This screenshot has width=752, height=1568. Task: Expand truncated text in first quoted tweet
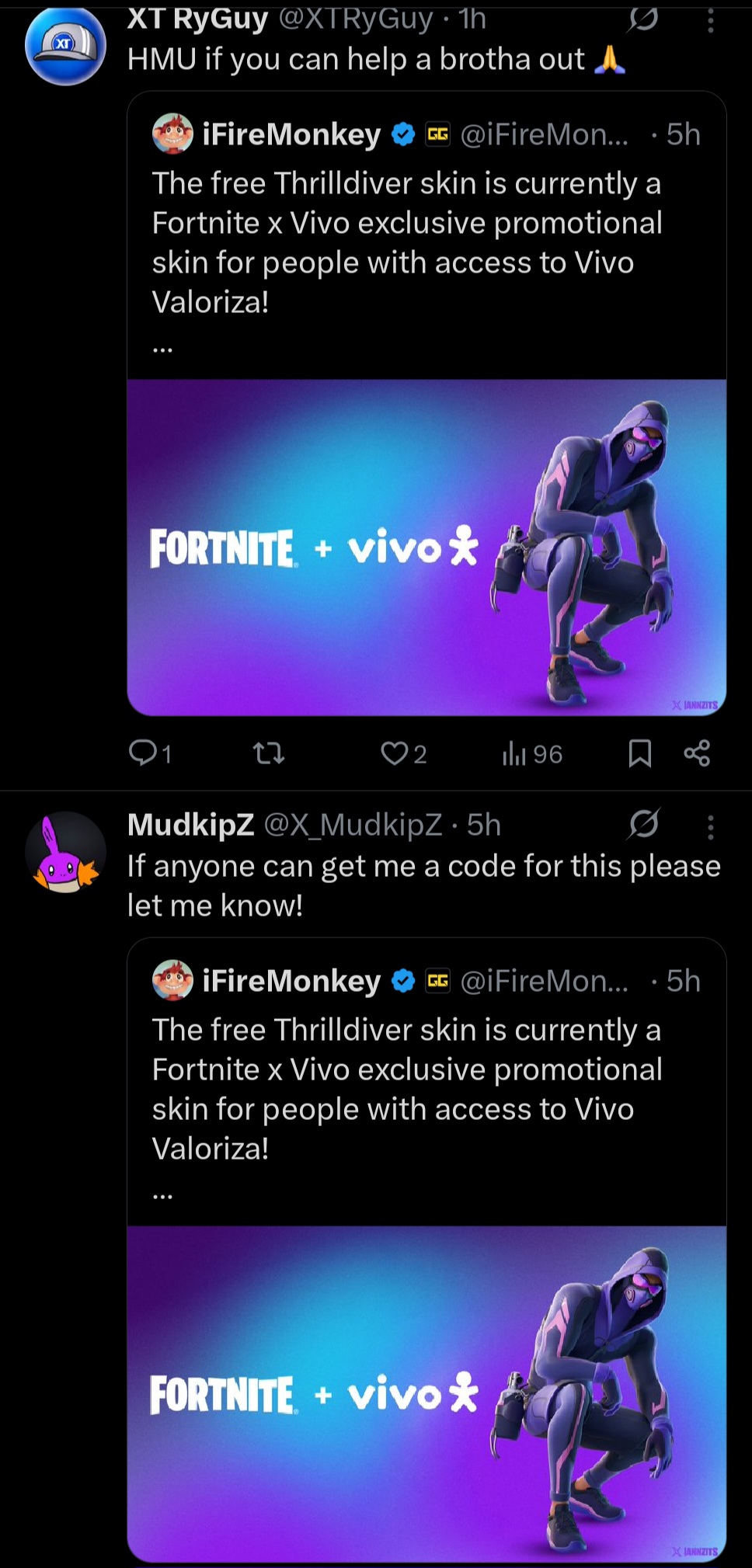coord(162,350)
